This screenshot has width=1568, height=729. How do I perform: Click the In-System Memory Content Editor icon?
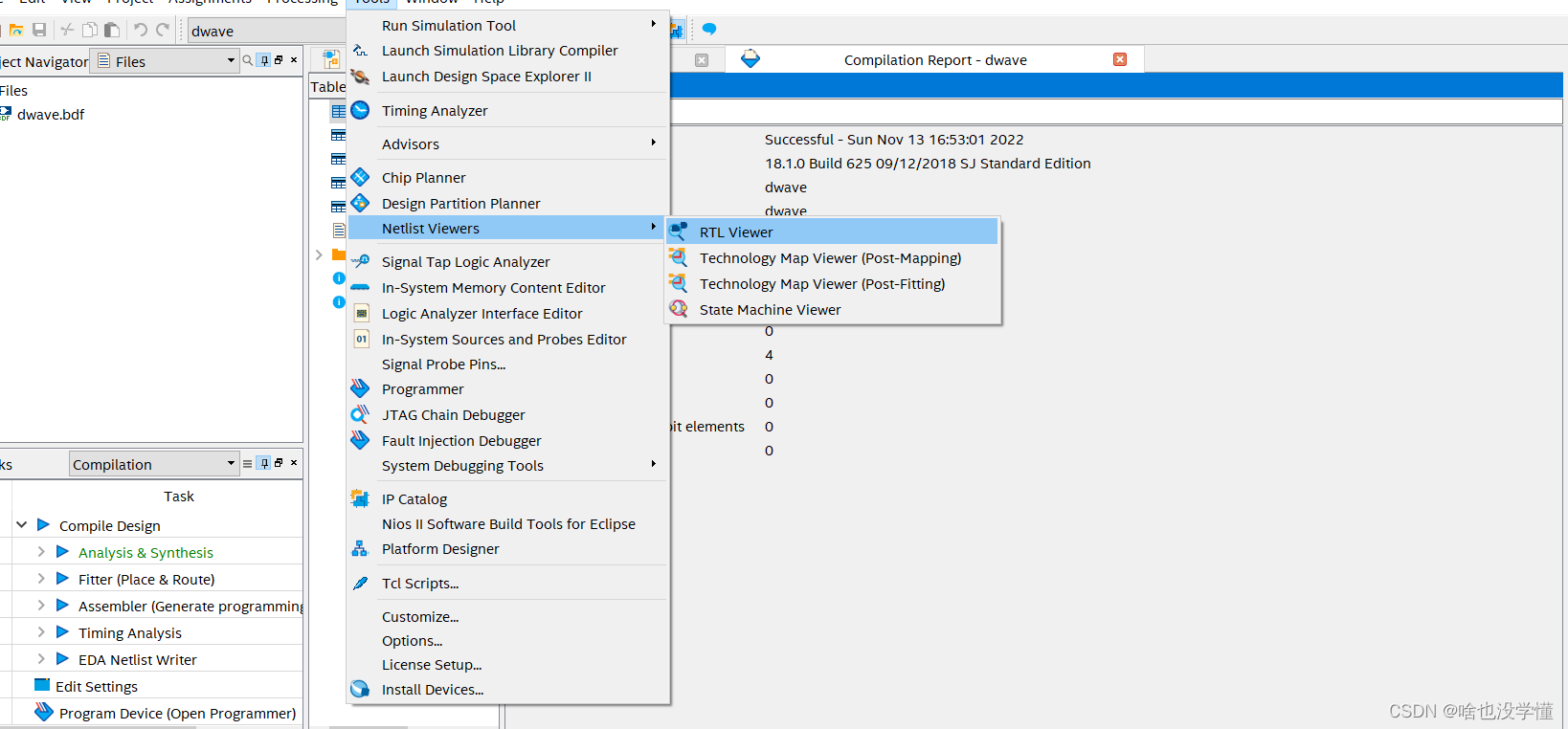tap(360, 287)
